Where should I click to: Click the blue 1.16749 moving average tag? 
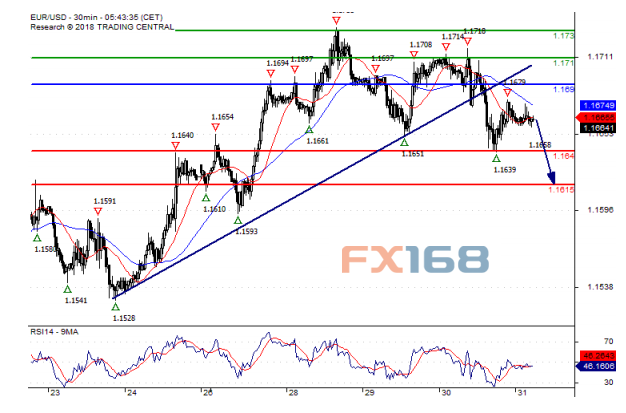pyautogui.click(x=598, y=105)
